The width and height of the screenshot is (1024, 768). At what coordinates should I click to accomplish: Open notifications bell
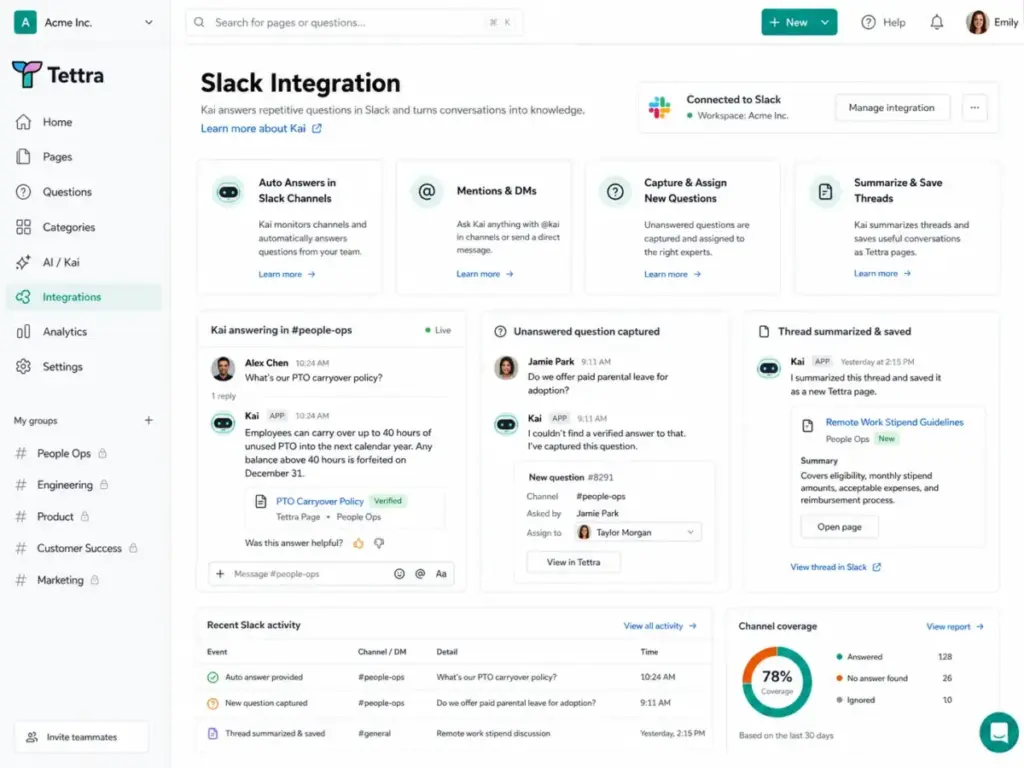(936, 22)
